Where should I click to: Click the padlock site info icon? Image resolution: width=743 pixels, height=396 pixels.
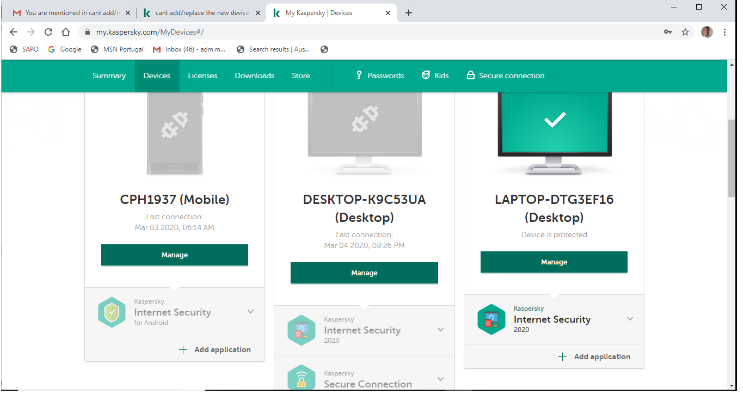click(87, 32)
